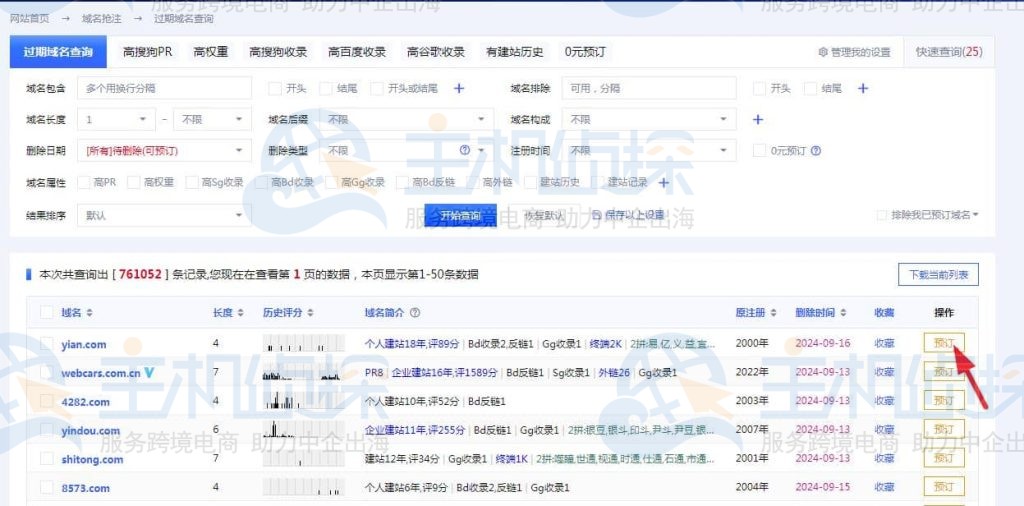Expand the arrow after 排除我已预订域名
The width and height of the screenshot is (1024, 506).
[x=976, y=215]
